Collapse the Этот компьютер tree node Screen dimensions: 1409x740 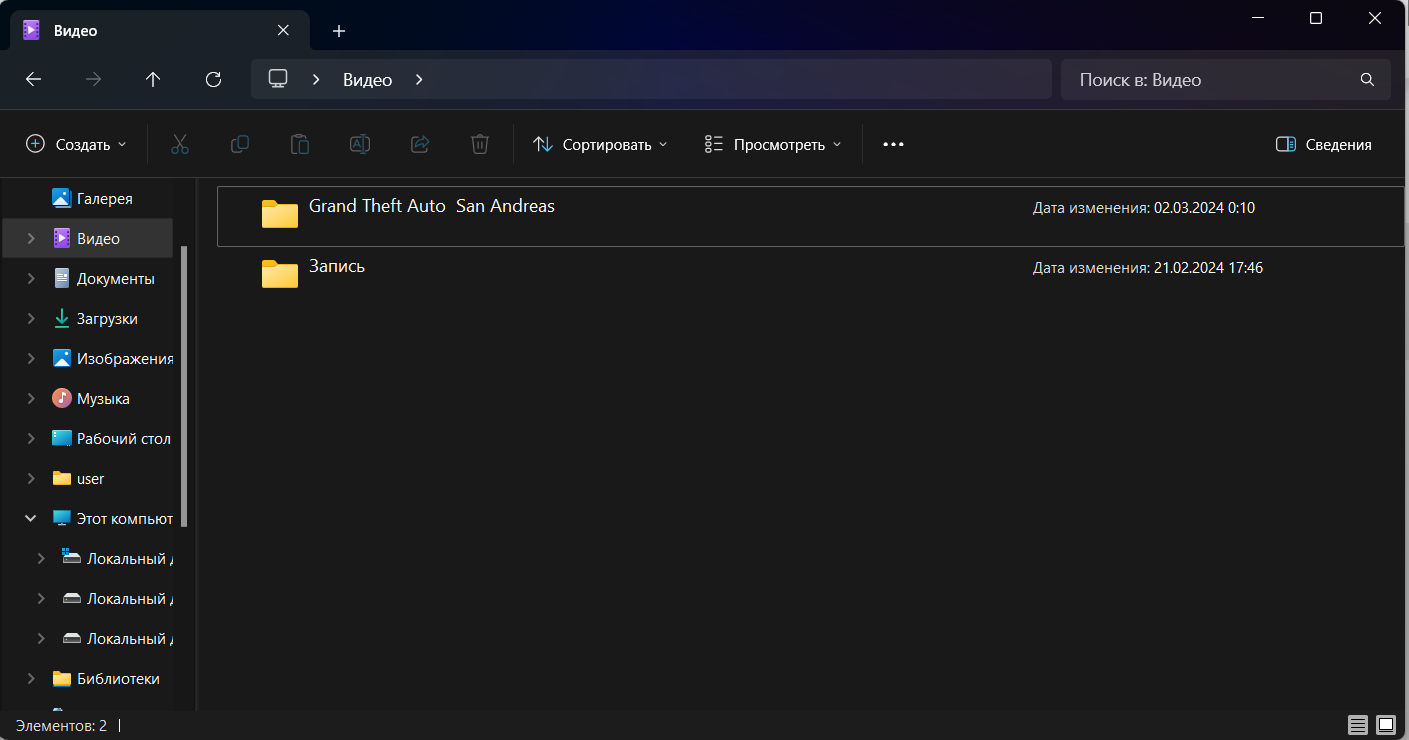(31, 519)
